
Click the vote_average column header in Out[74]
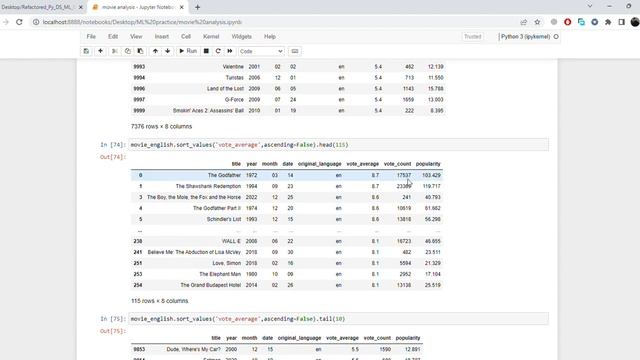point(362,164)
